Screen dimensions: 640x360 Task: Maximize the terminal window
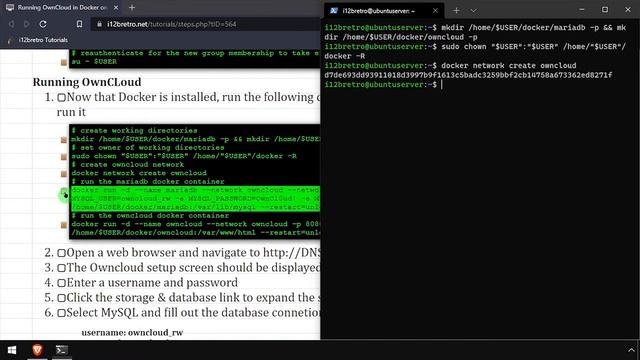(x=604, y=10)
